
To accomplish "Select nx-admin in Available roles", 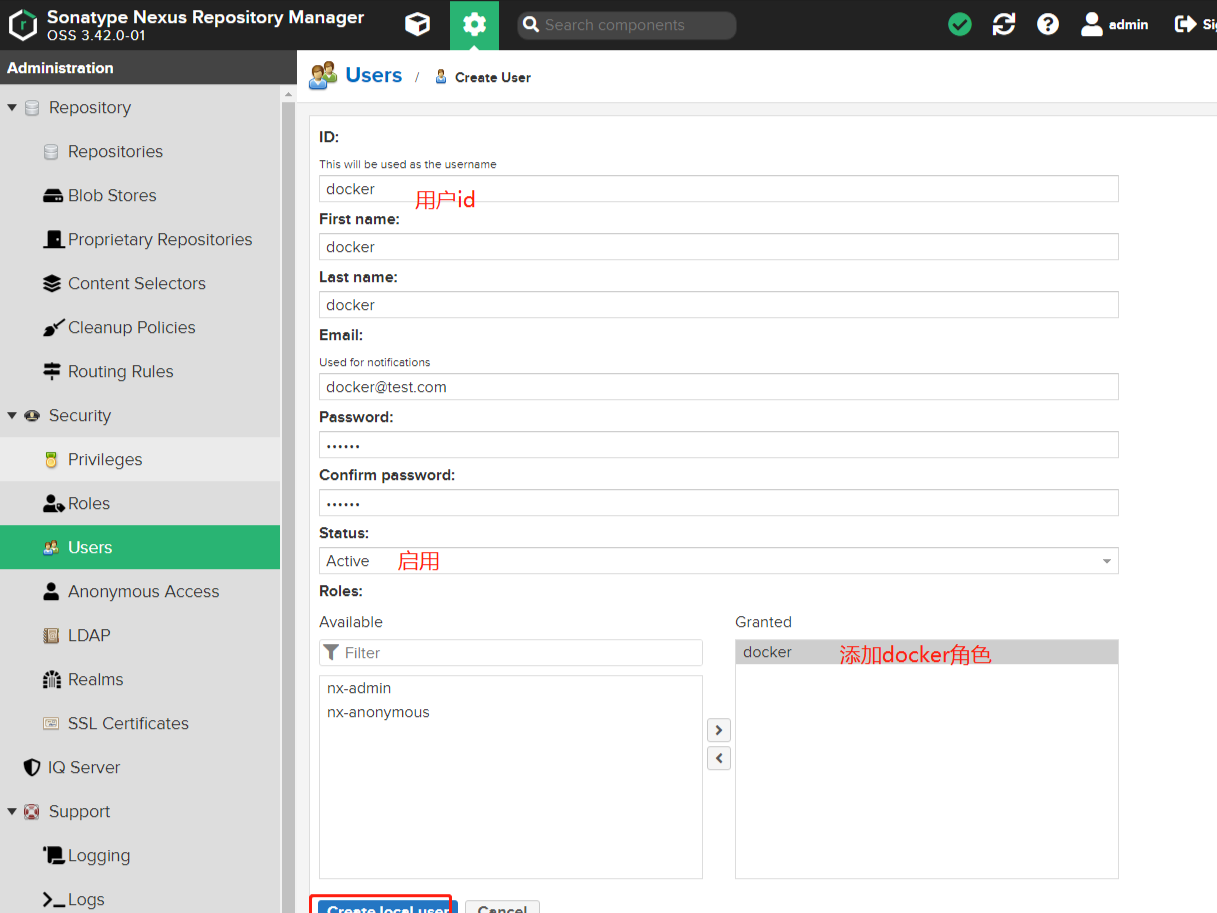I will 511,688.
